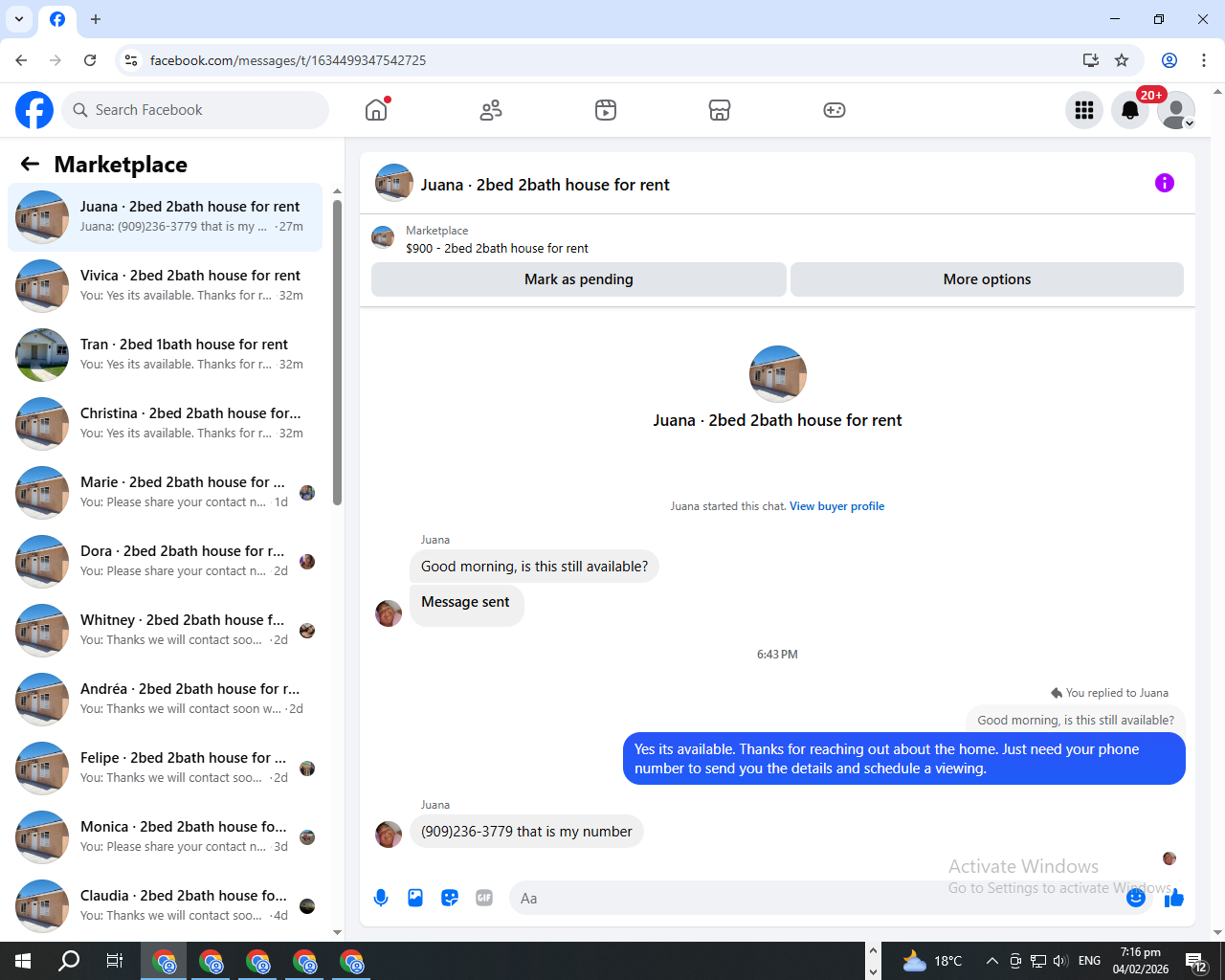Open the Video (Reels) icon

click(x=606, y=110)
